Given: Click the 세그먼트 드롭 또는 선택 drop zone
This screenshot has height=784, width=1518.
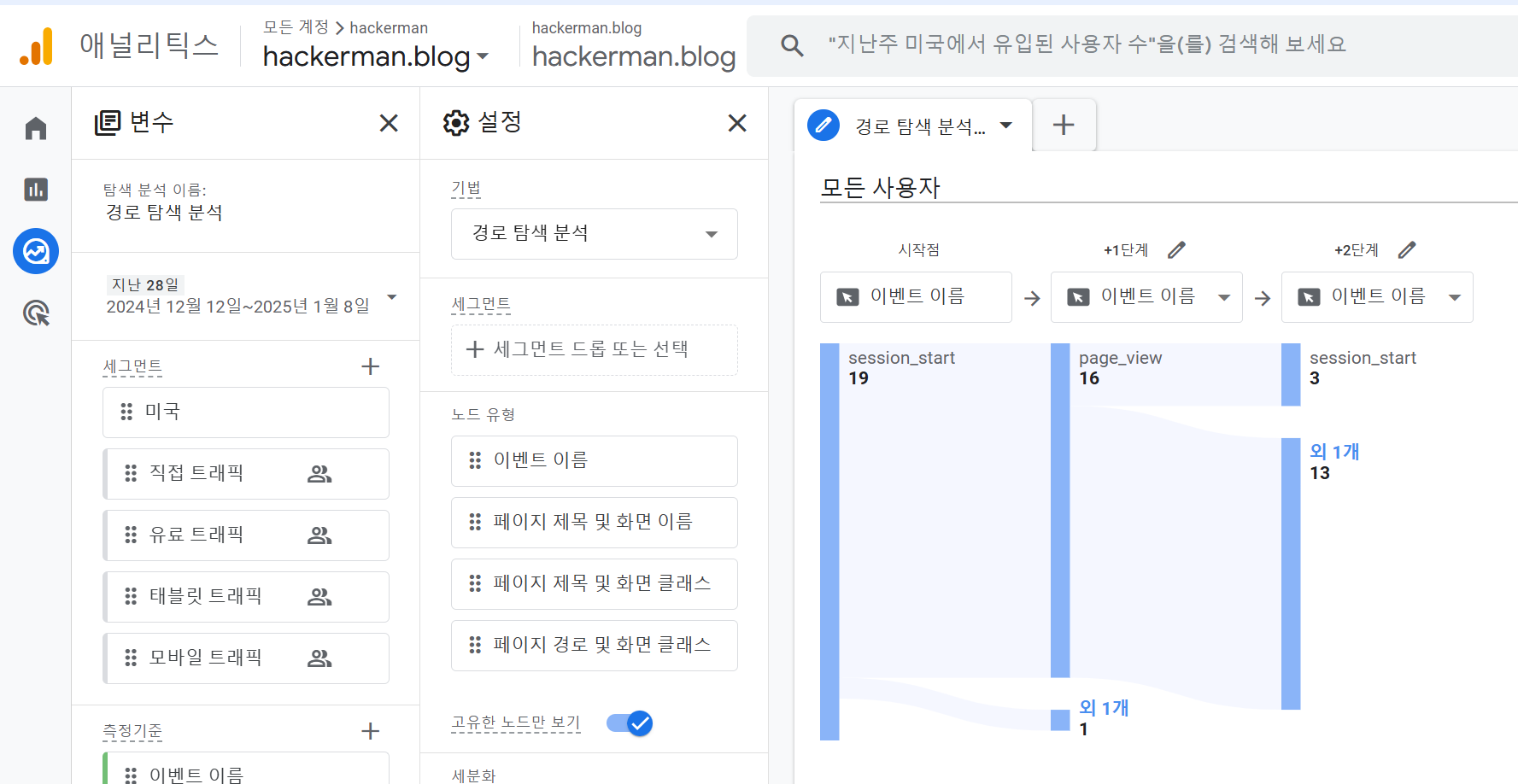Looking at the screenshot, I should [x=594, y=350].
